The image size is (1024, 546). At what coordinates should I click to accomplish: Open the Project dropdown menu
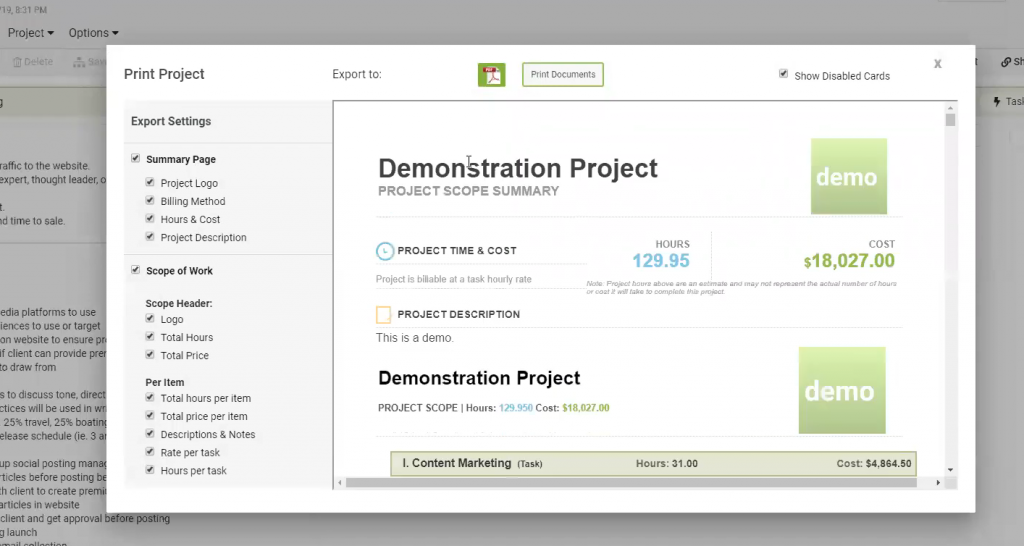pos(31,33)
